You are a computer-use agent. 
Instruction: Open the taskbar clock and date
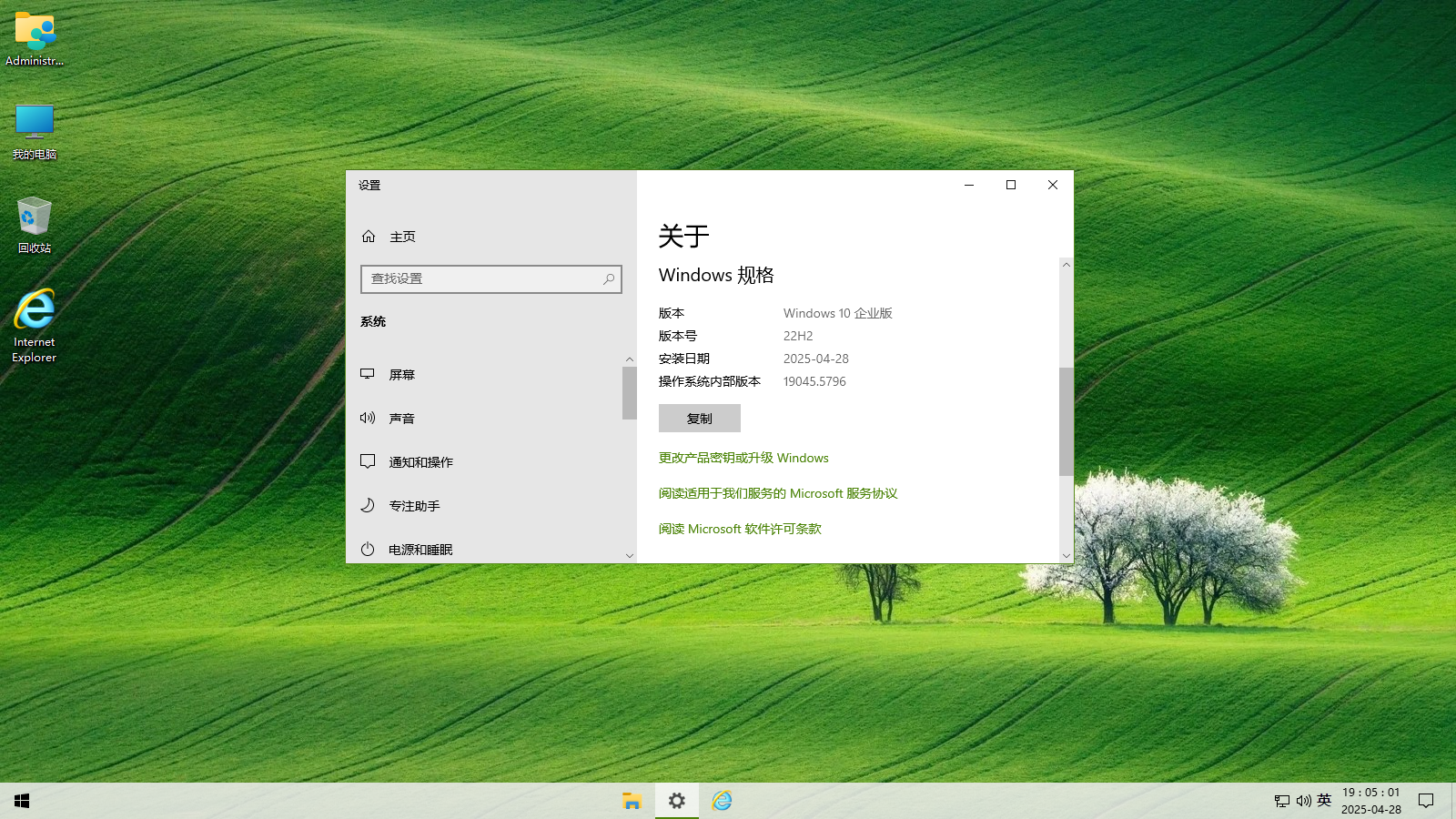point(1371,801)
